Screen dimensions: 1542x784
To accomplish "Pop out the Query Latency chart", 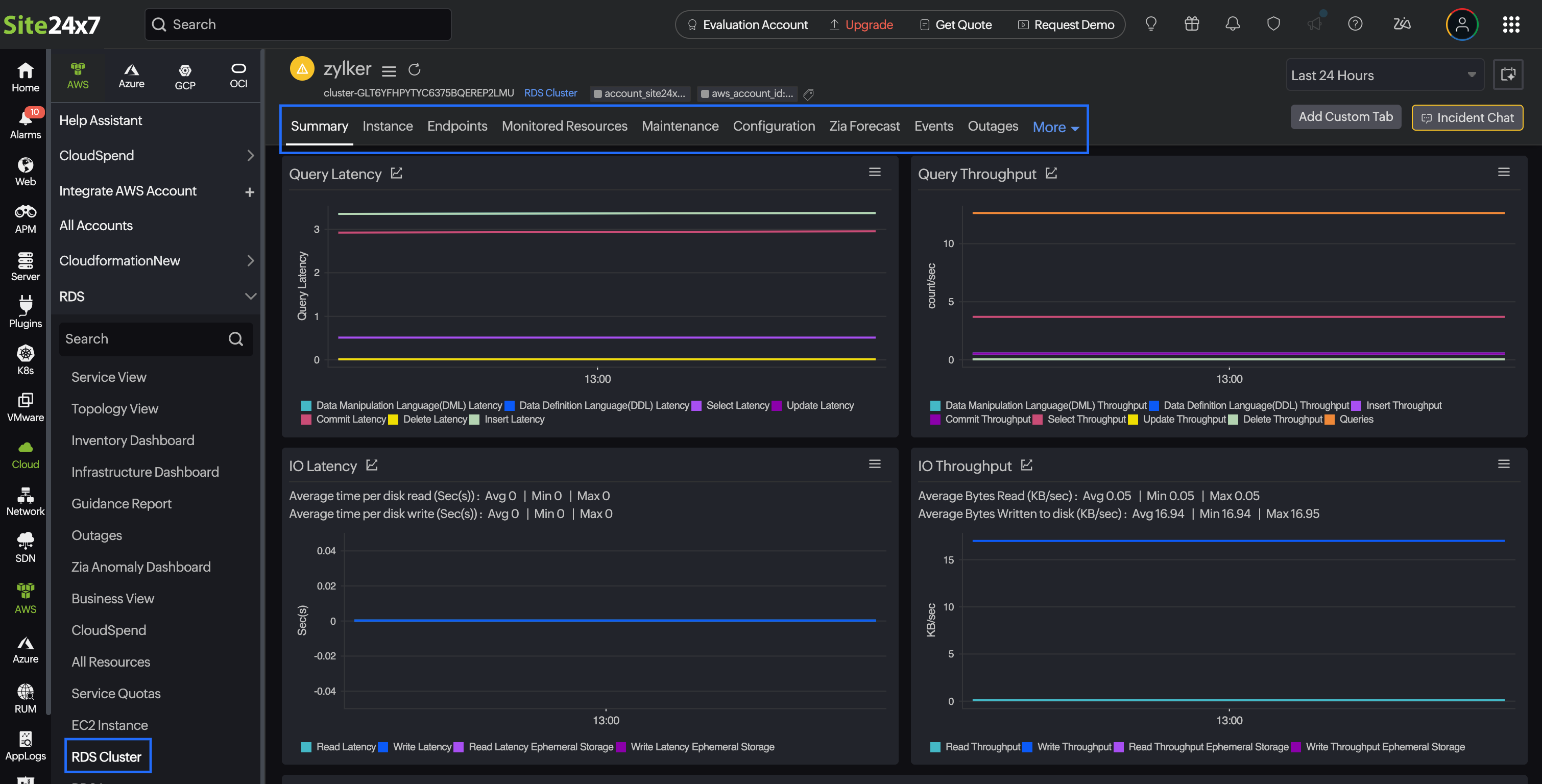I will click(397, 174).
